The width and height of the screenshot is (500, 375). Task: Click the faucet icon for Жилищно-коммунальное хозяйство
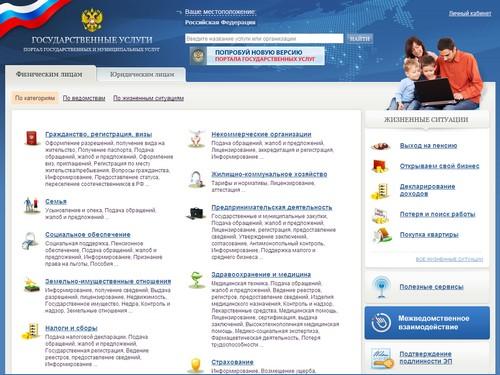point(196,179)
